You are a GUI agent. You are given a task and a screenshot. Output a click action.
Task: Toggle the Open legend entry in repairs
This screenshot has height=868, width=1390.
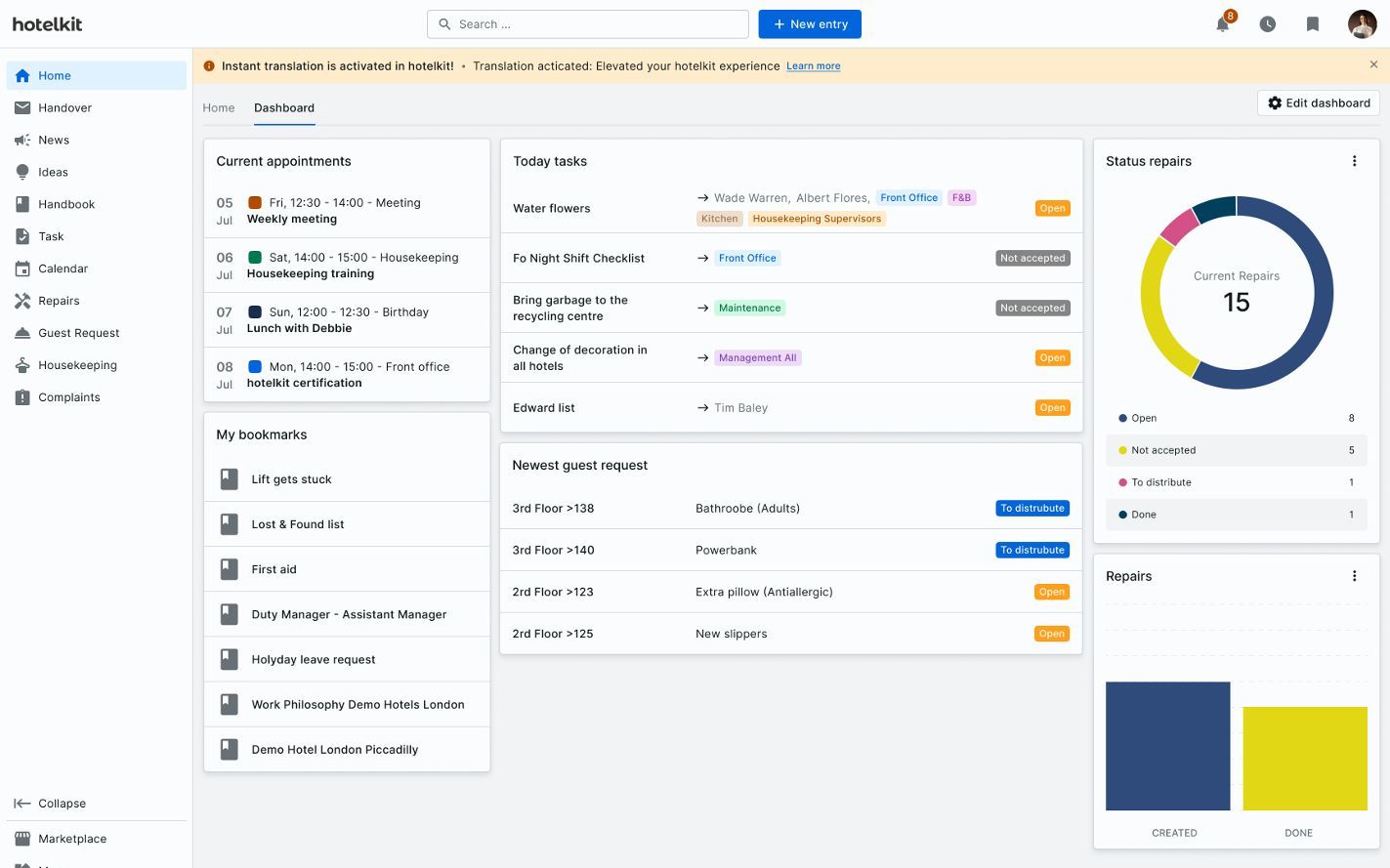(x=1143, y=418)
